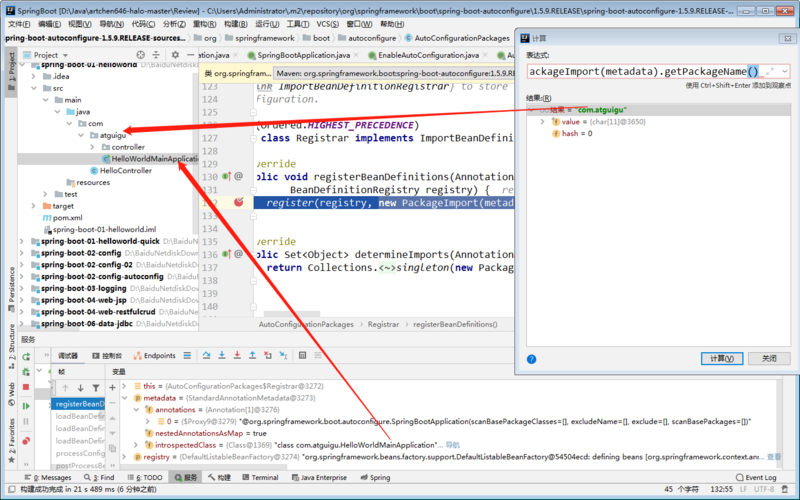Switch to EnableAutoConfiguration.java editor tab

428,55
